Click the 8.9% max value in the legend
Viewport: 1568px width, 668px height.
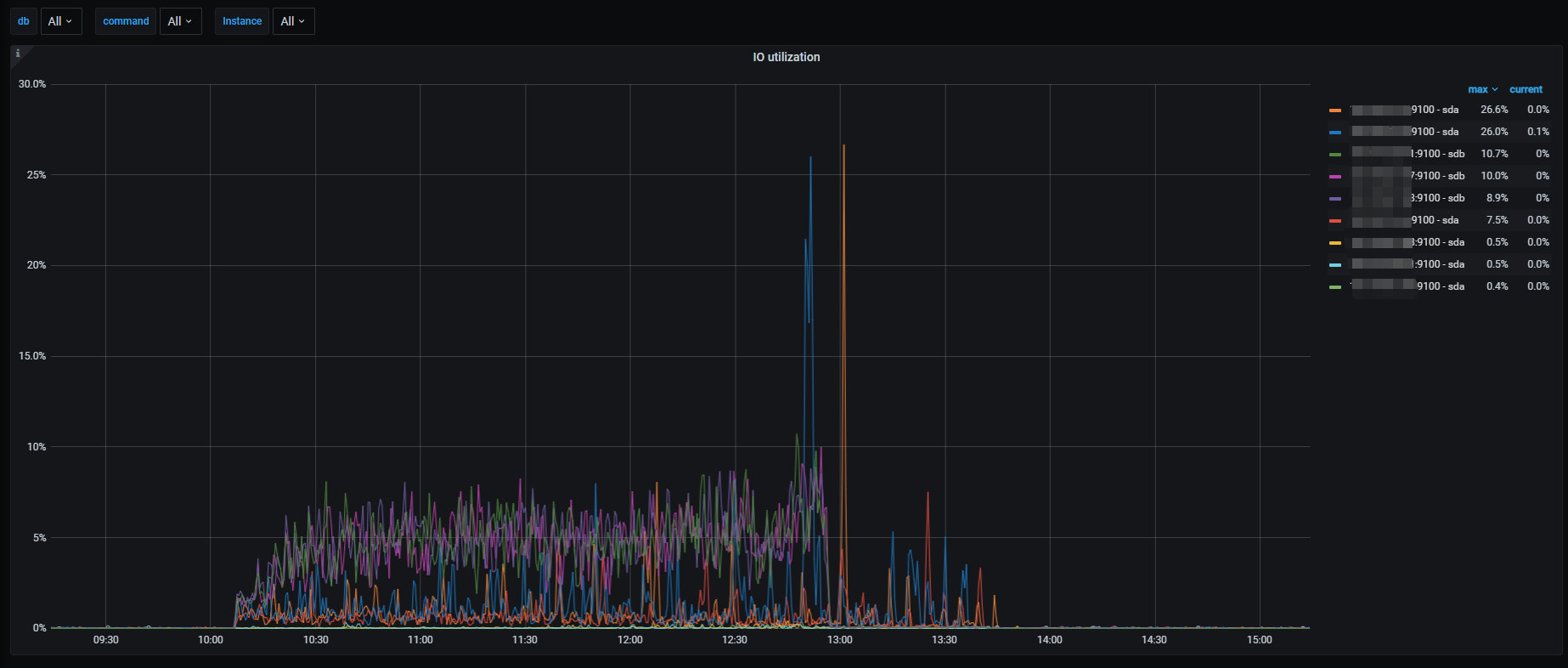click(x=1497, y=198)
